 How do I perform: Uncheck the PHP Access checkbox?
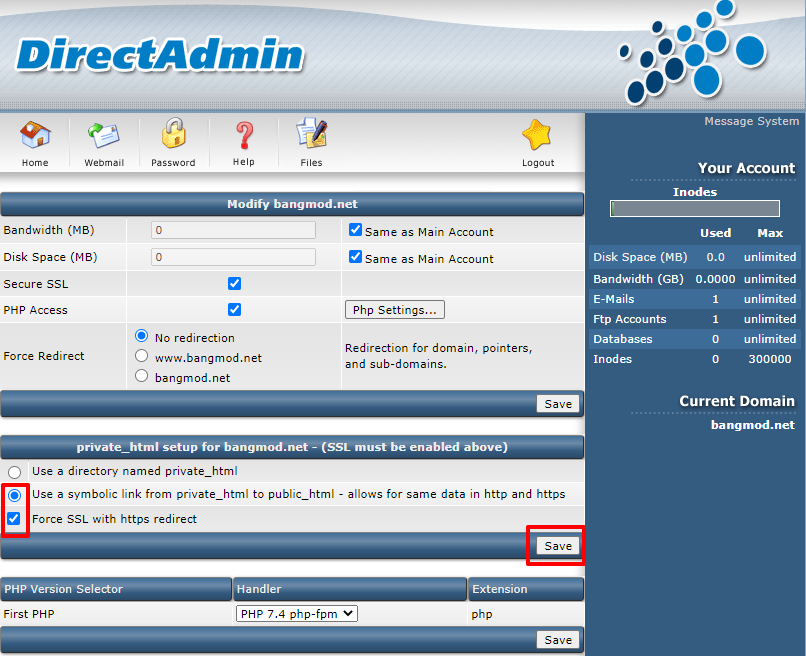[x=234, y=309]
